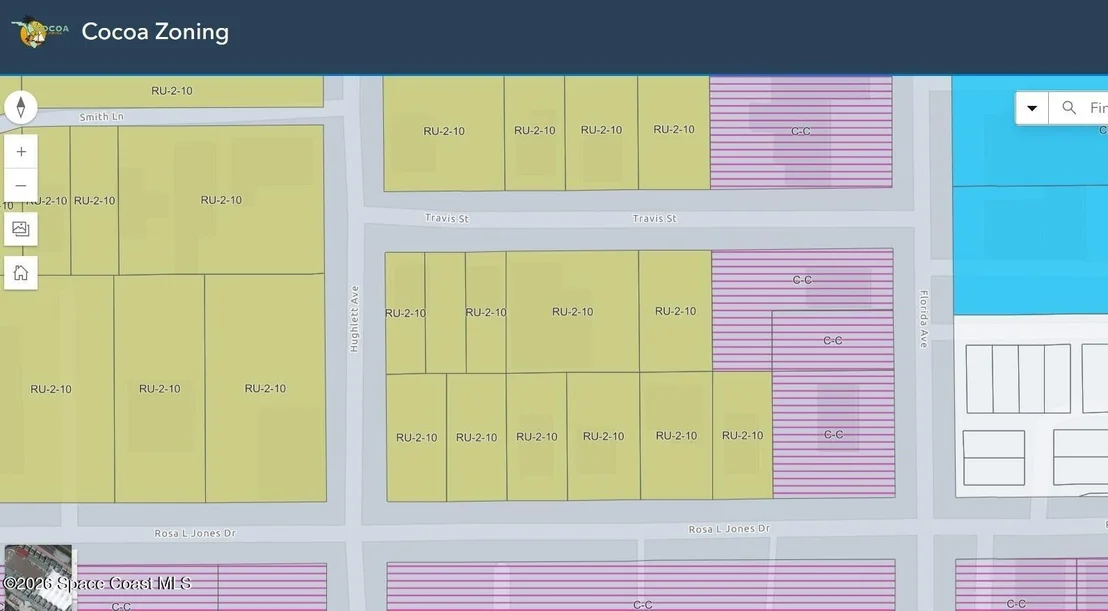Viewport: 1108px width, 611px height.
Task: Click the search magnifier icon
Action: click(1069, 108)
